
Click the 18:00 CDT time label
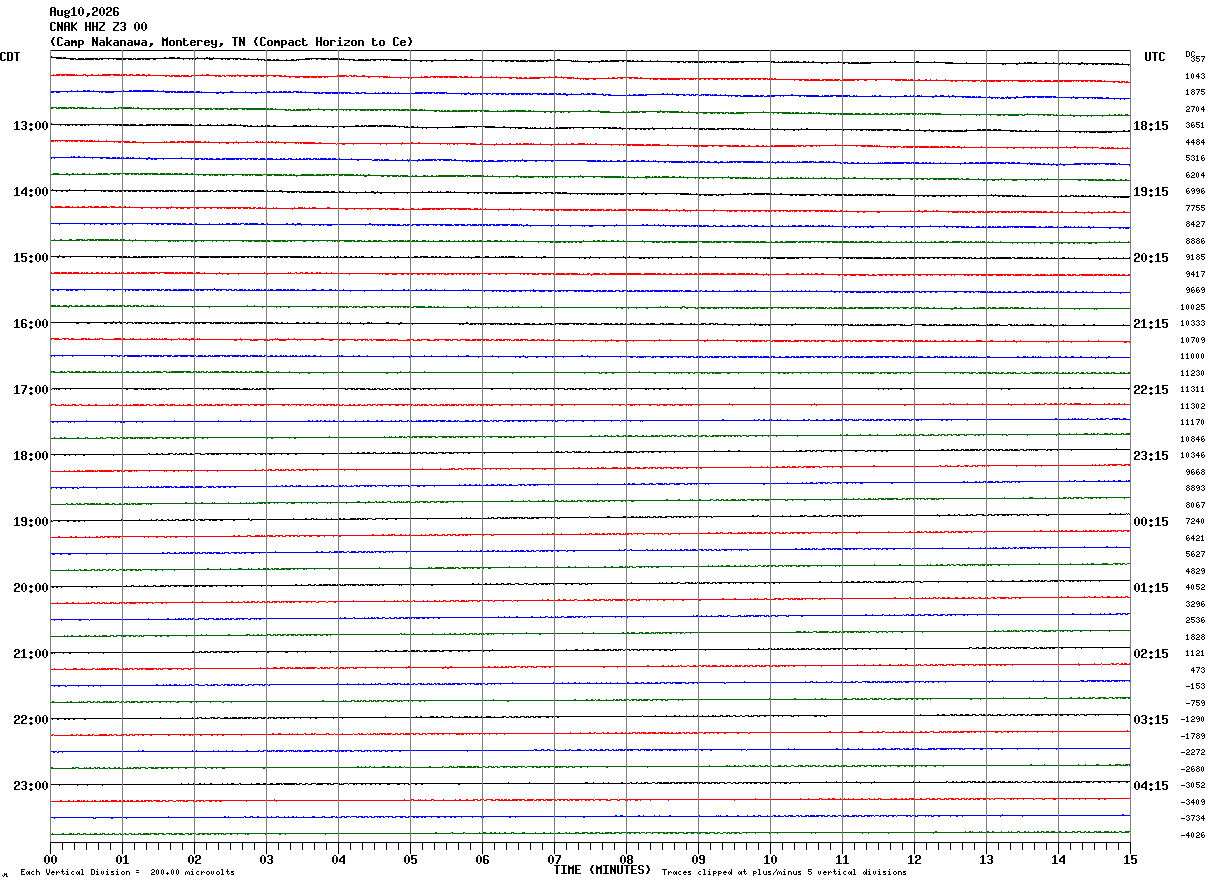pos(30,456)
